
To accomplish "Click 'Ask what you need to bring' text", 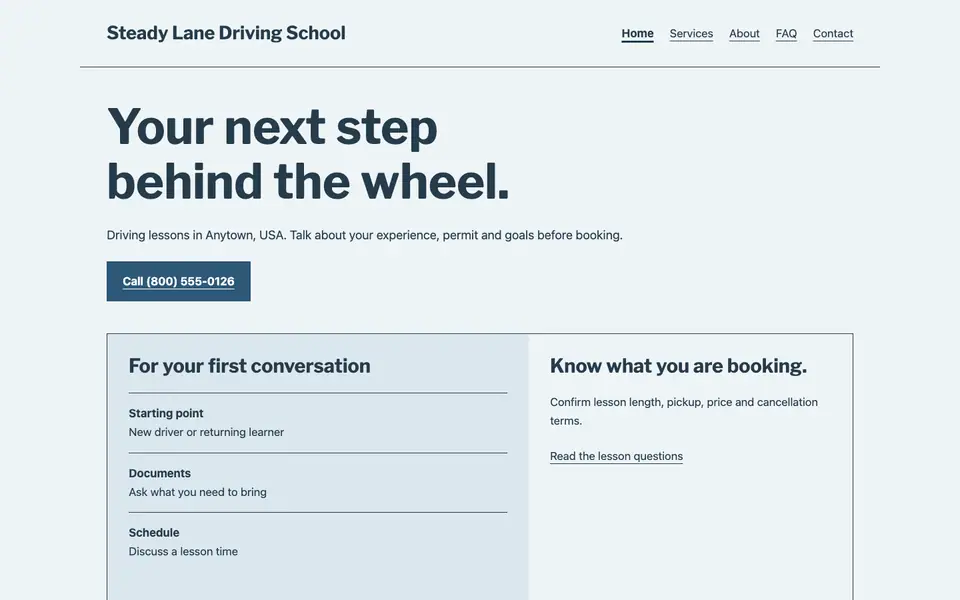I will (197, 492).
